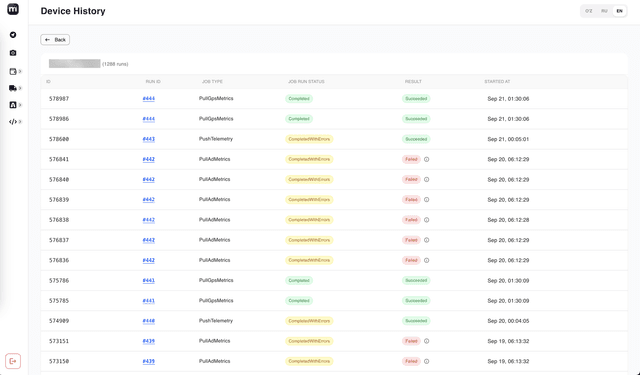
Task: Click CompletedWithErrors badge in row 578600
Action: (309, 139)
